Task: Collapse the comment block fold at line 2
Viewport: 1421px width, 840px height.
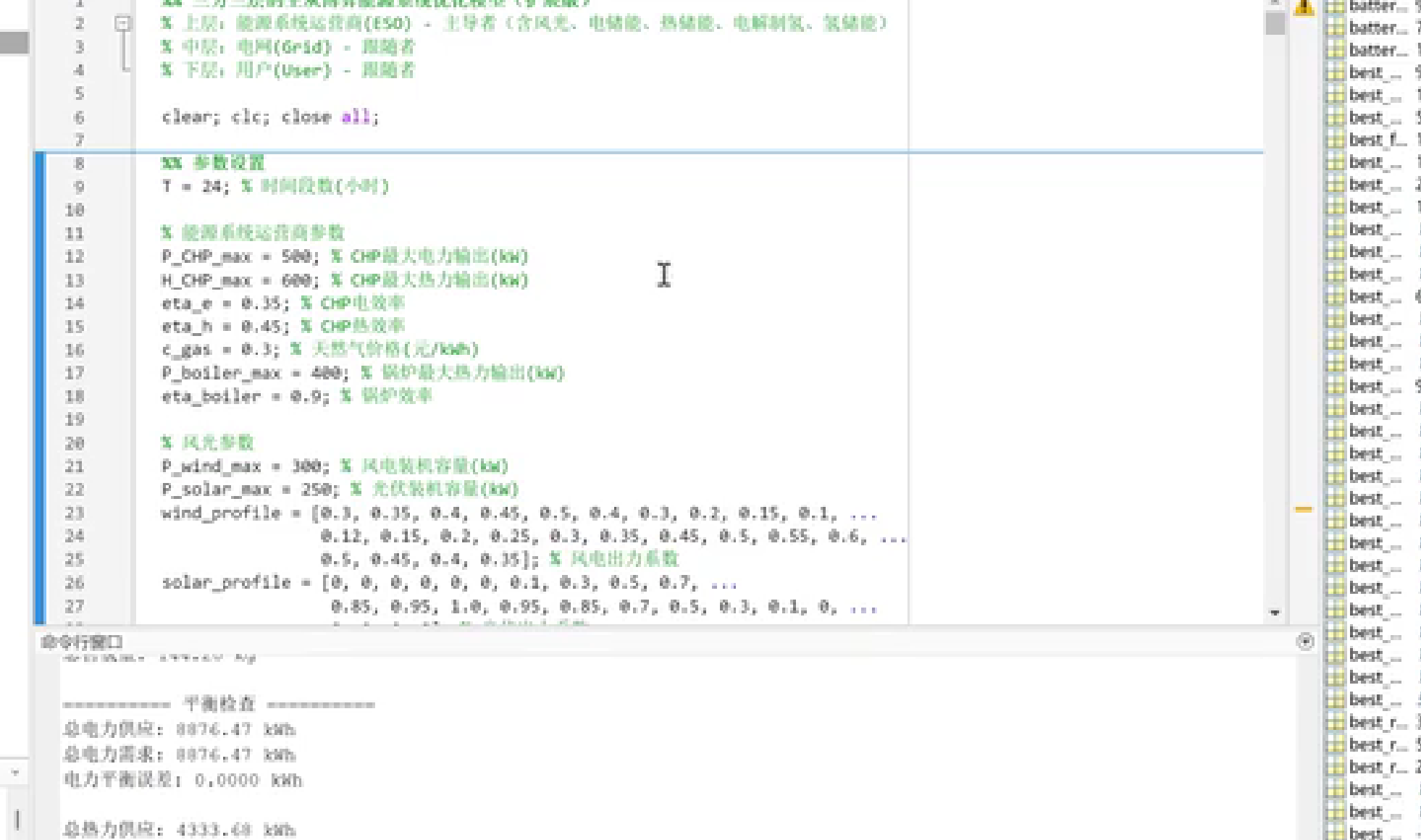Action: click(123, 24)
